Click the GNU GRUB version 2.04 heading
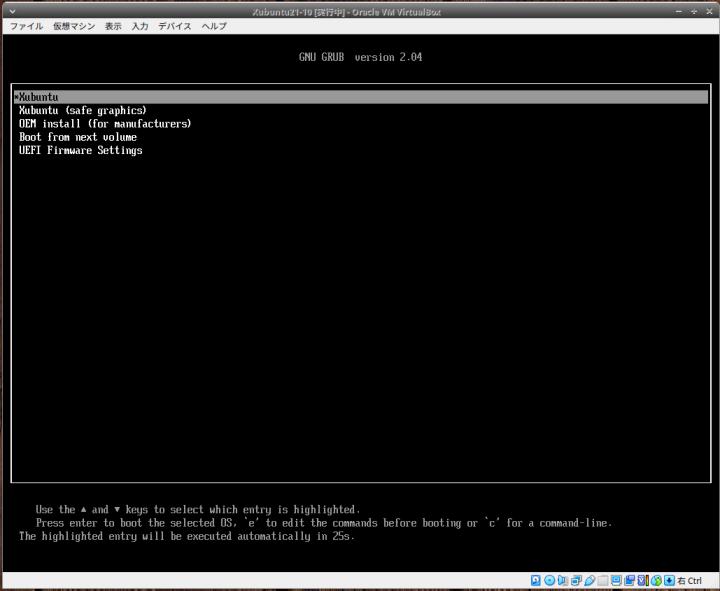This screenshot has height=591, width=720. point(360,57)
